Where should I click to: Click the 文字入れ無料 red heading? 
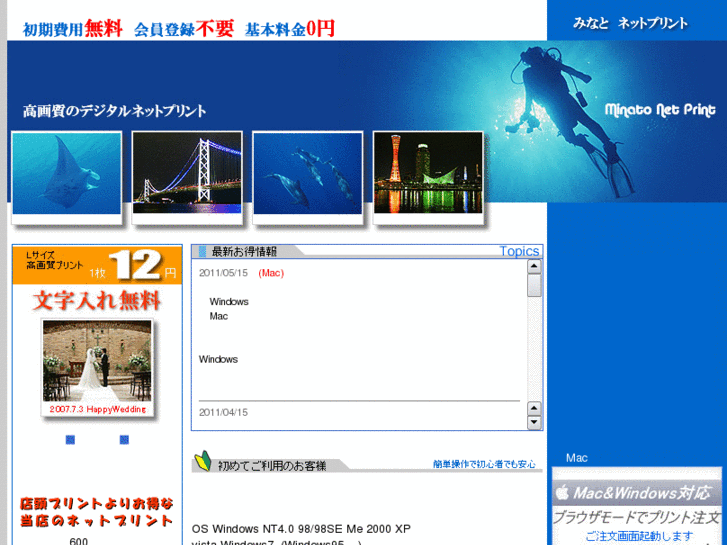97,301
